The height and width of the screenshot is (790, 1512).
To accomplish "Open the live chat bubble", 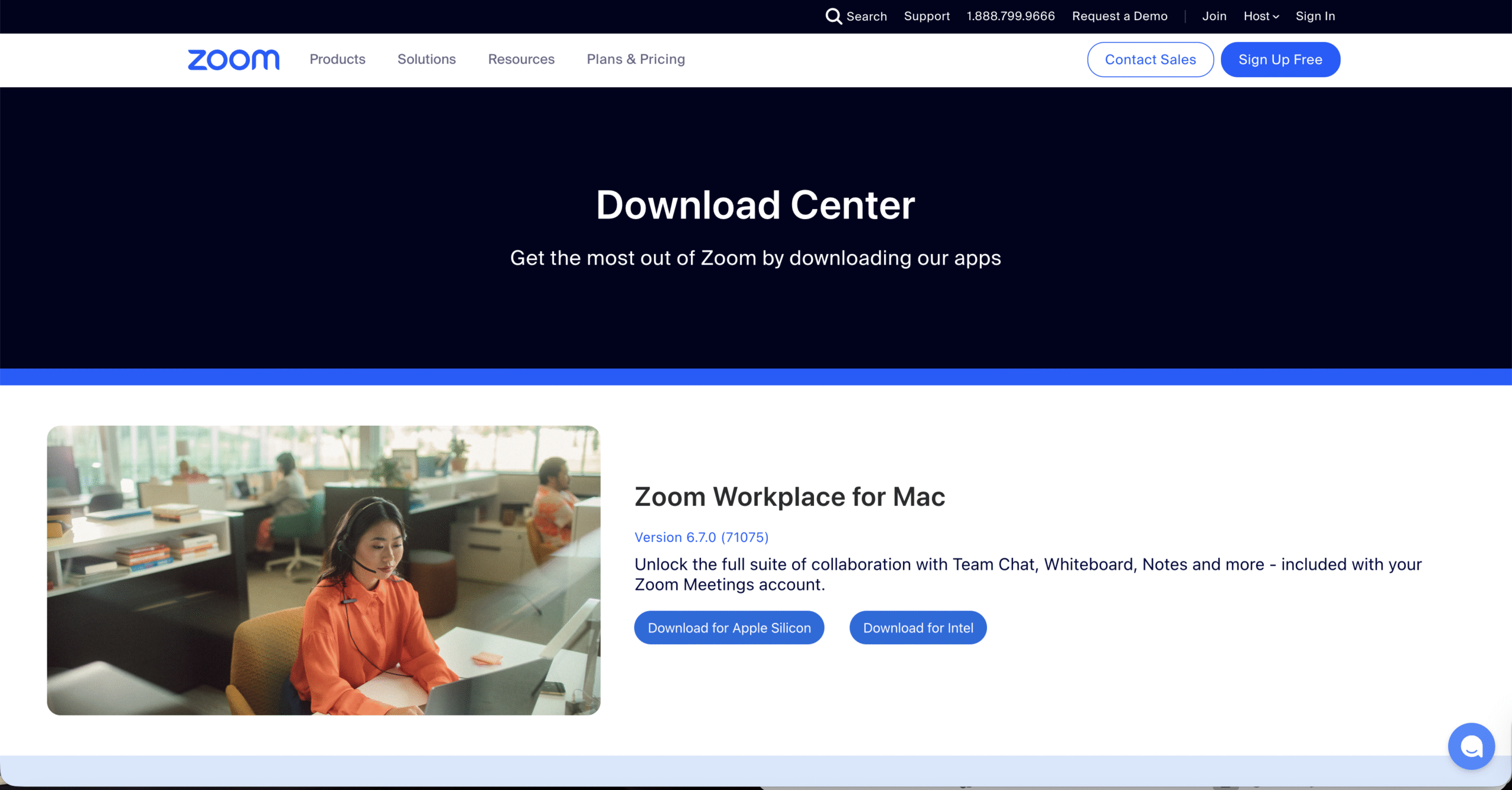I will (x=1471, y=746).
